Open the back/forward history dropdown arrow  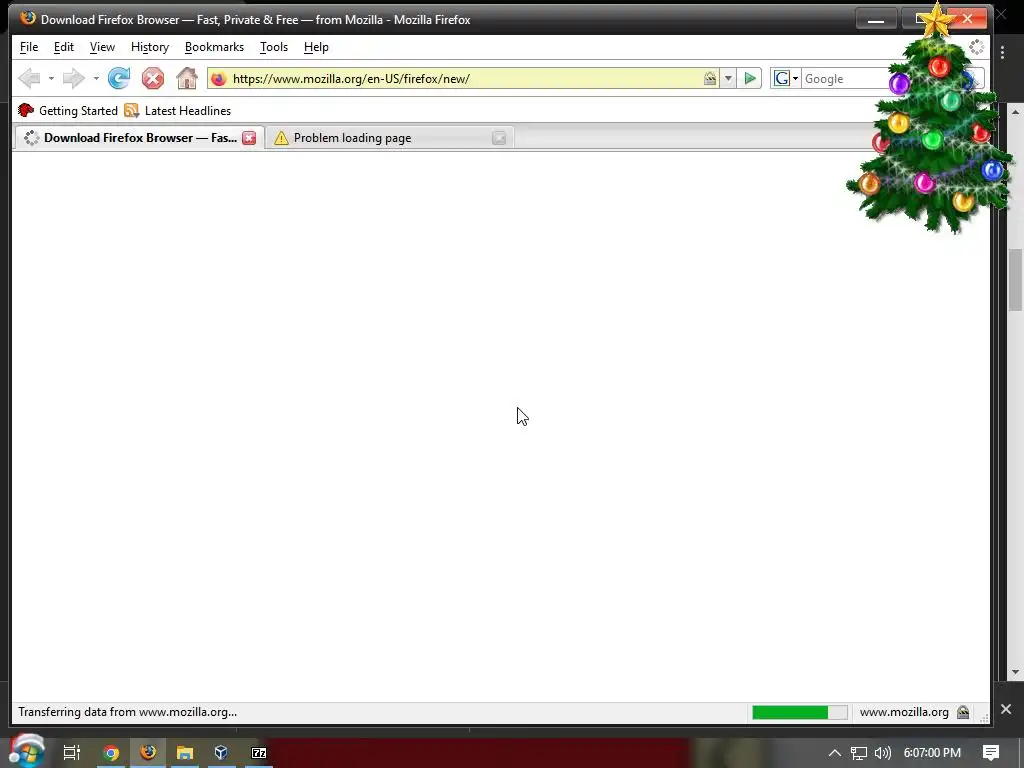51,79
